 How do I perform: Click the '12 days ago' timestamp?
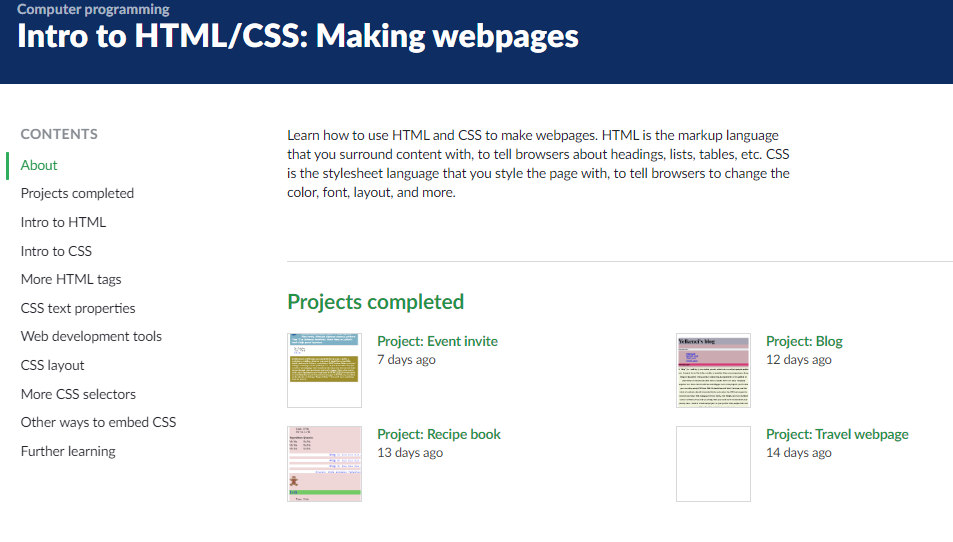click(x=799, y=360)
